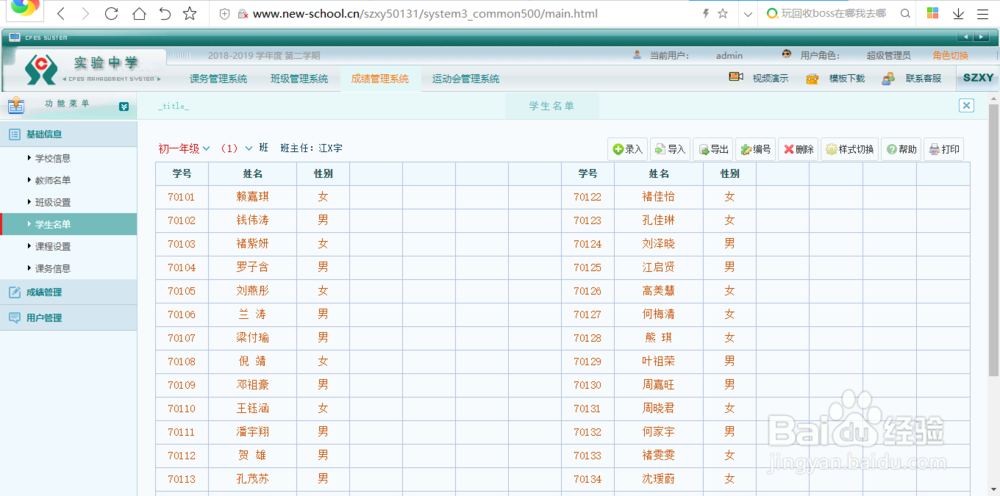Open 课务信息 in sidebar

tap(53, 268)
